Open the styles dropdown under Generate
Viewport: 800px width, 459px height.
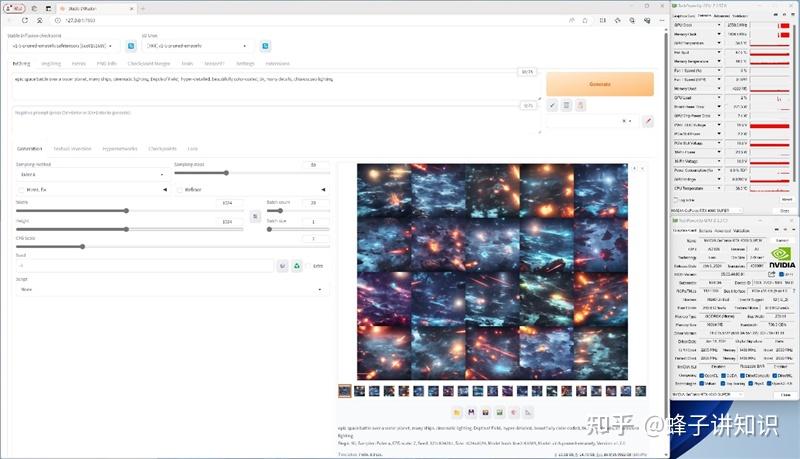(x=593, y=121)
